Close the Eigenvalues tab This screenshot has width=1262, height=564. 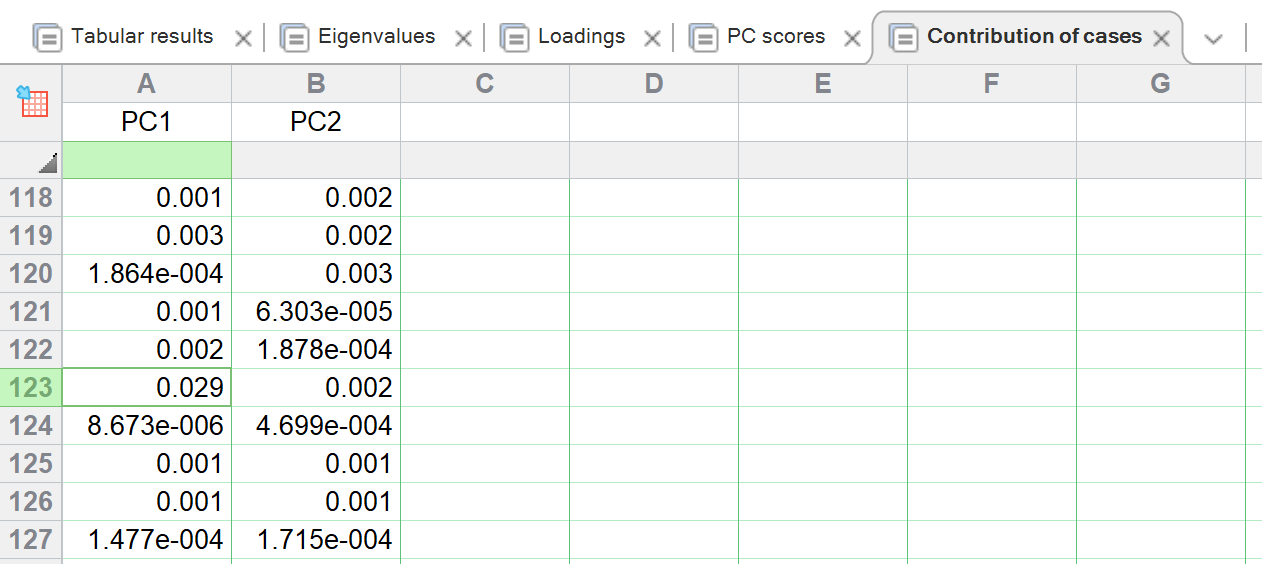pyautogui.click(x=463, y=39)
